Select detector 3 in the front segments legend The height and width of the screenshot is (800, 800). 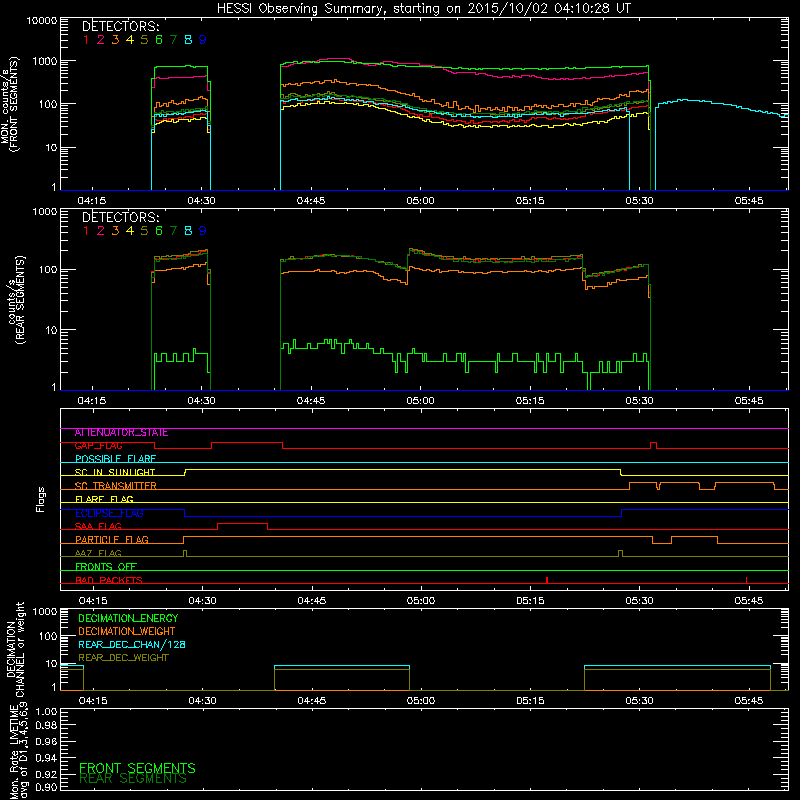coord(115,40)
